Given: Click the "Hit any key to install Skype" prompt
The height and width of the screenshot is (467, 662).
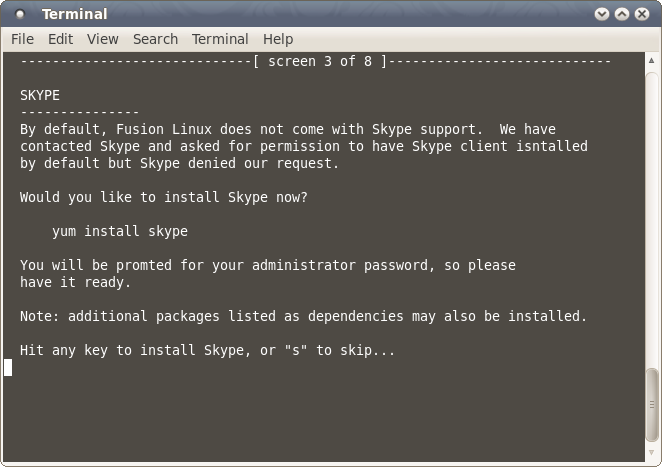Looking at the screenshot, I should [207, 350].
